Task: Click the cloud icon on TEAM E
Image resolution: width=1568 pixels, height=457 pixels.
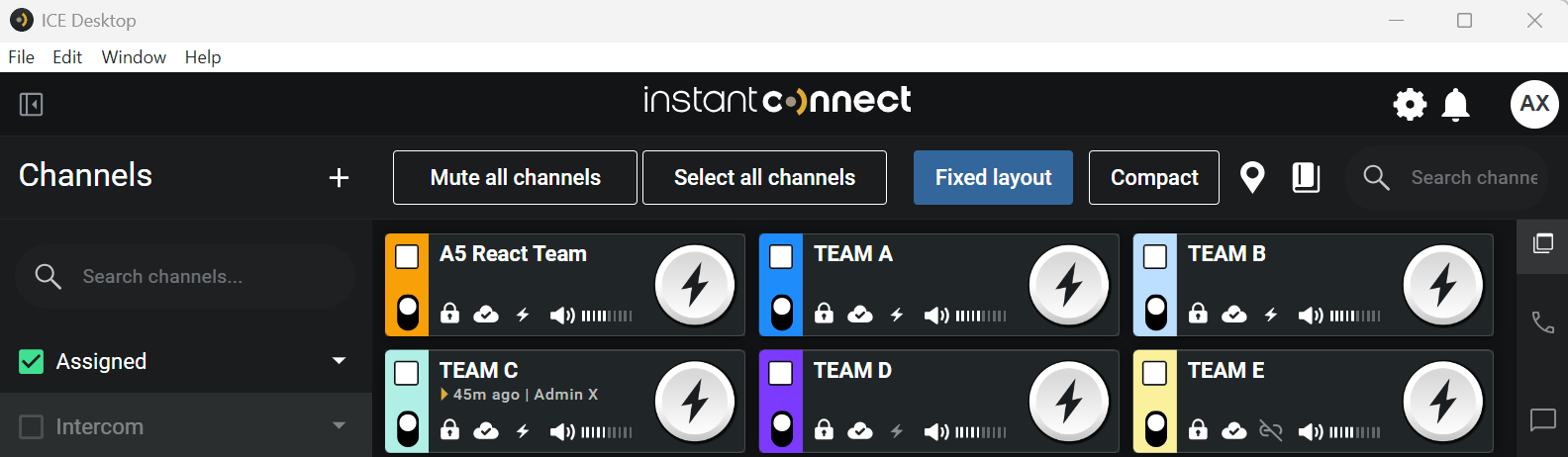Action: pos(1234,430)
